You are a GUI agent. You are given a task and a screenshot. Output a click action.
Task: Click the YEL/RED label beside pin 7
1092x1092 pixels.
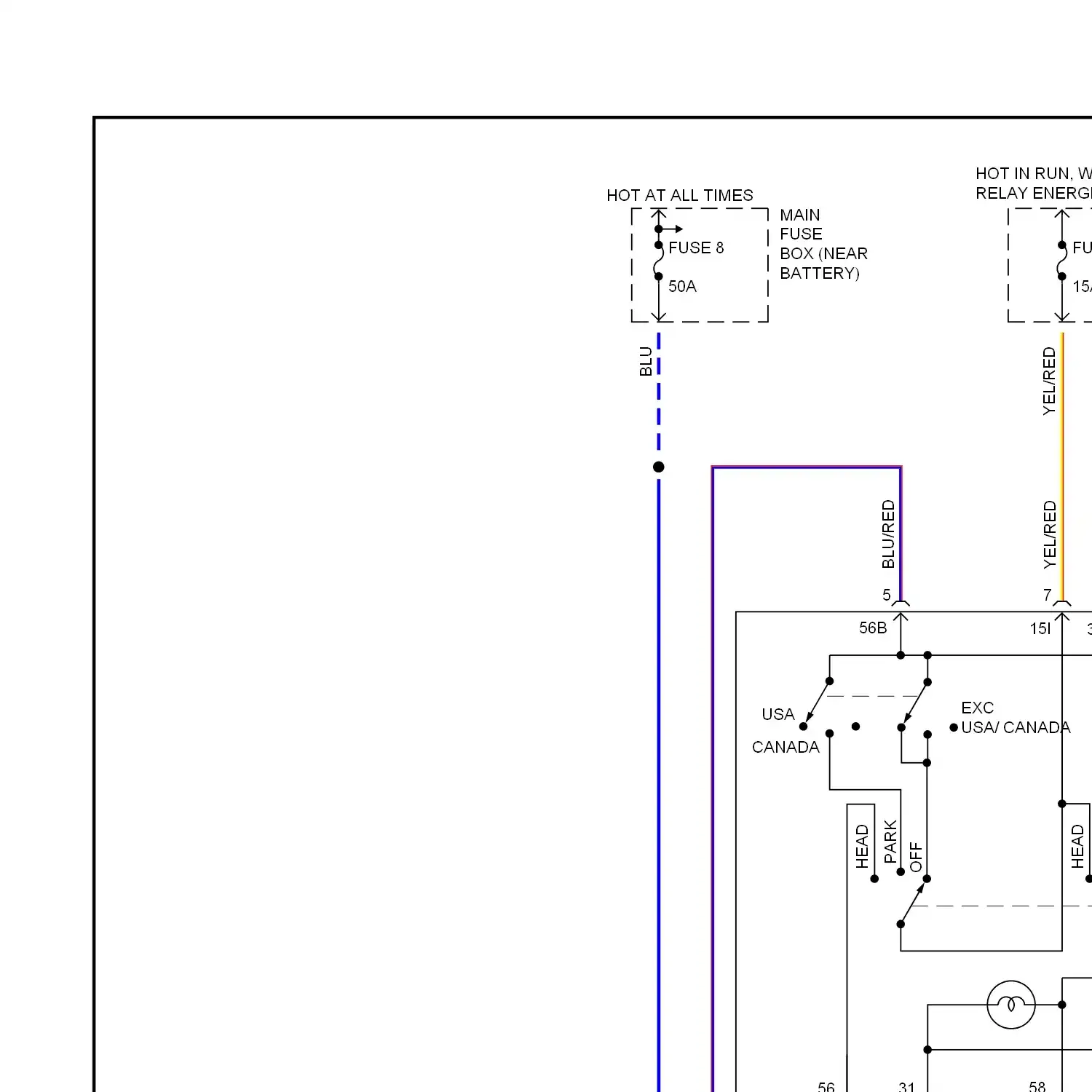(x=1049, y=534)
